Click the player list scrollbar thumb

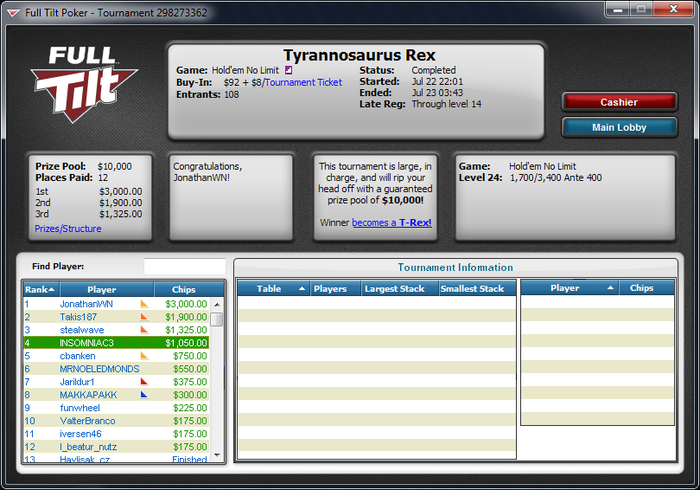tap(217, 320)
